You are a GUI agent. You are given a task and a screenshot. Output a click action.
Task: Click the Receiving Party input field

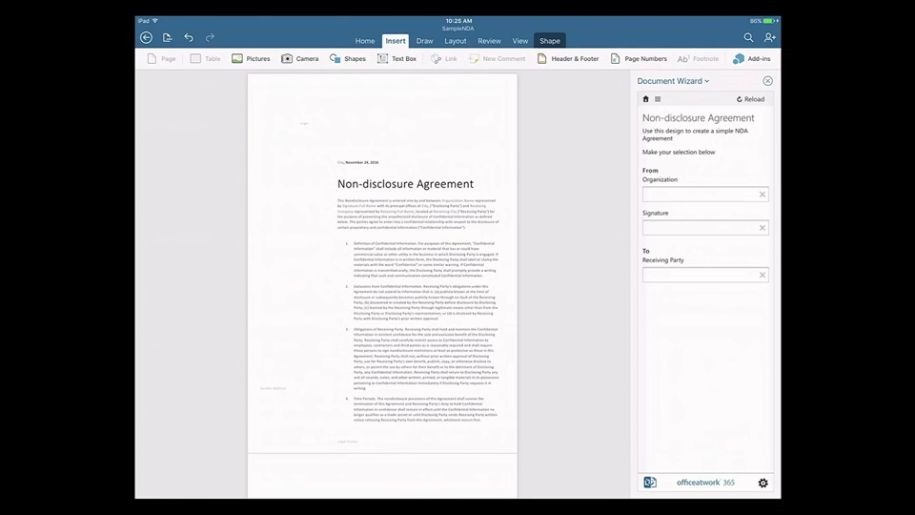point(706,275)
